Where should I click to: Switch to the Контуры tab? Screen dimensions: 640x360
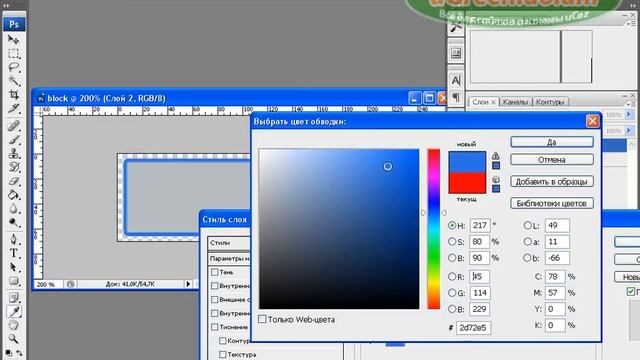[x=550, y=102]
